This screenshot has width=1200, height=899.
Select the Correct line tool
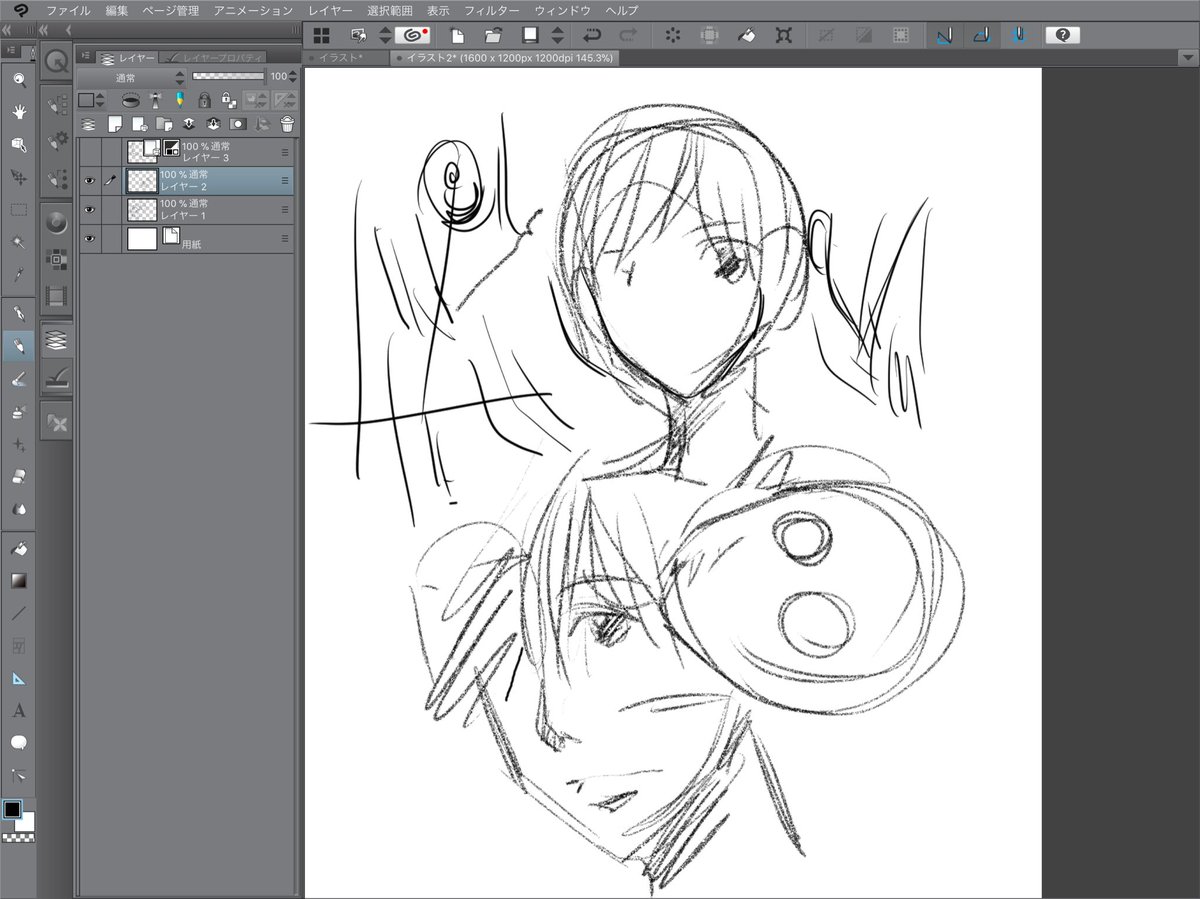[18, 776]
